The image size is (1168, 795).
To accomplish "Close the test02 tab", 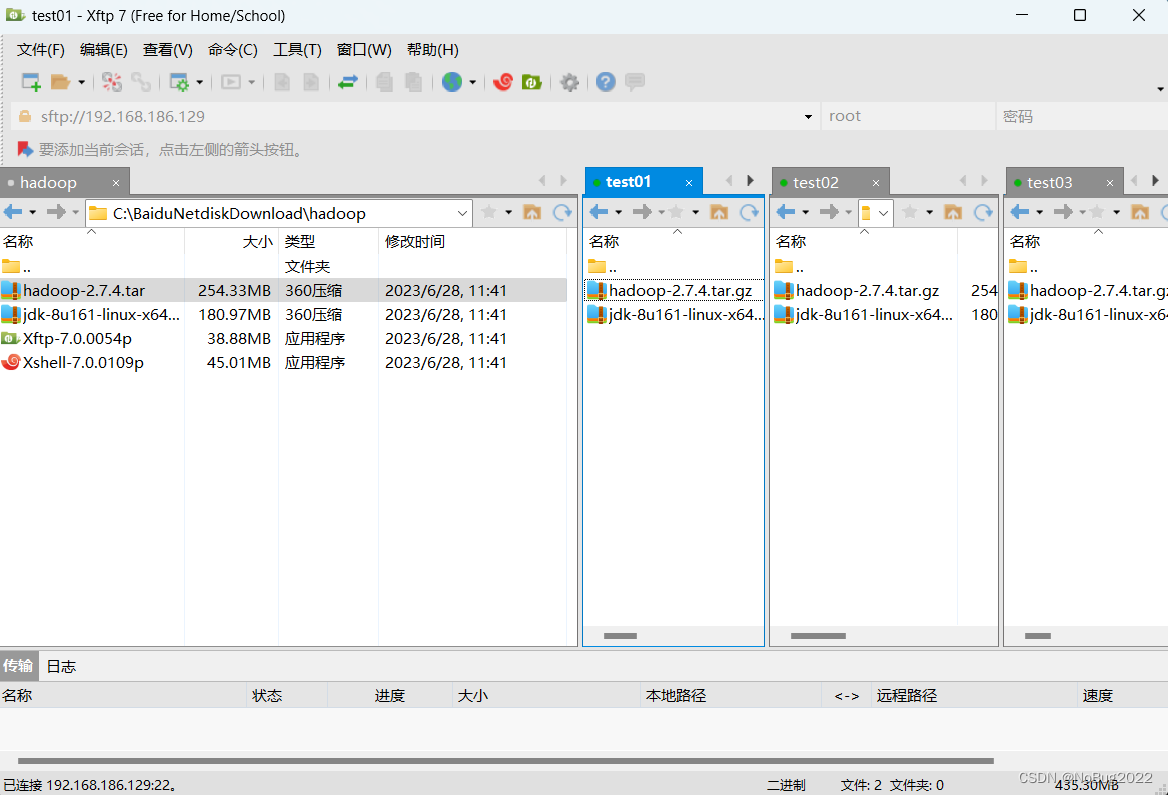I will click(876, 183).
